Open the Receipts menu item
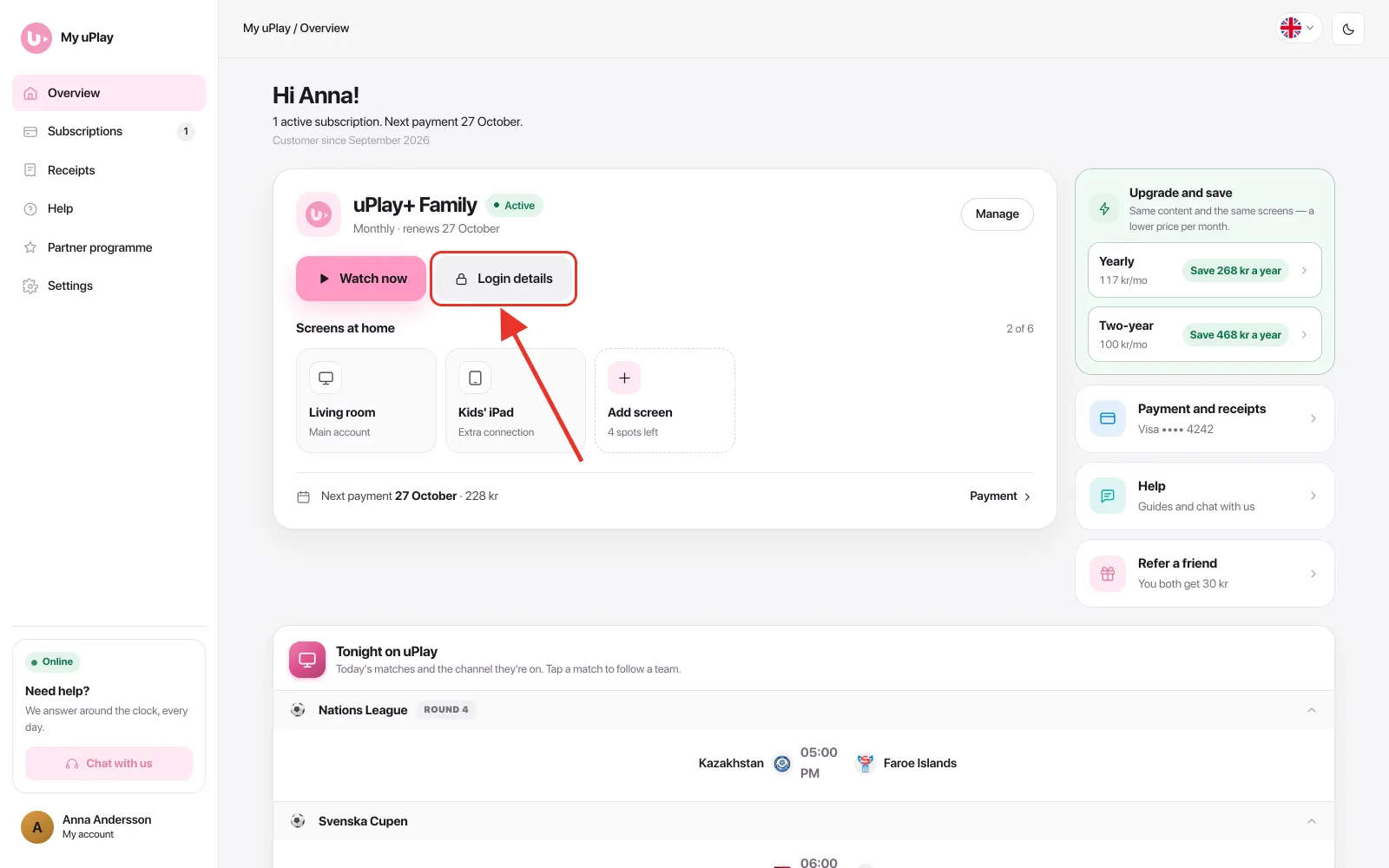Viewport: 1389px width, 868px height. click(109, 170)
